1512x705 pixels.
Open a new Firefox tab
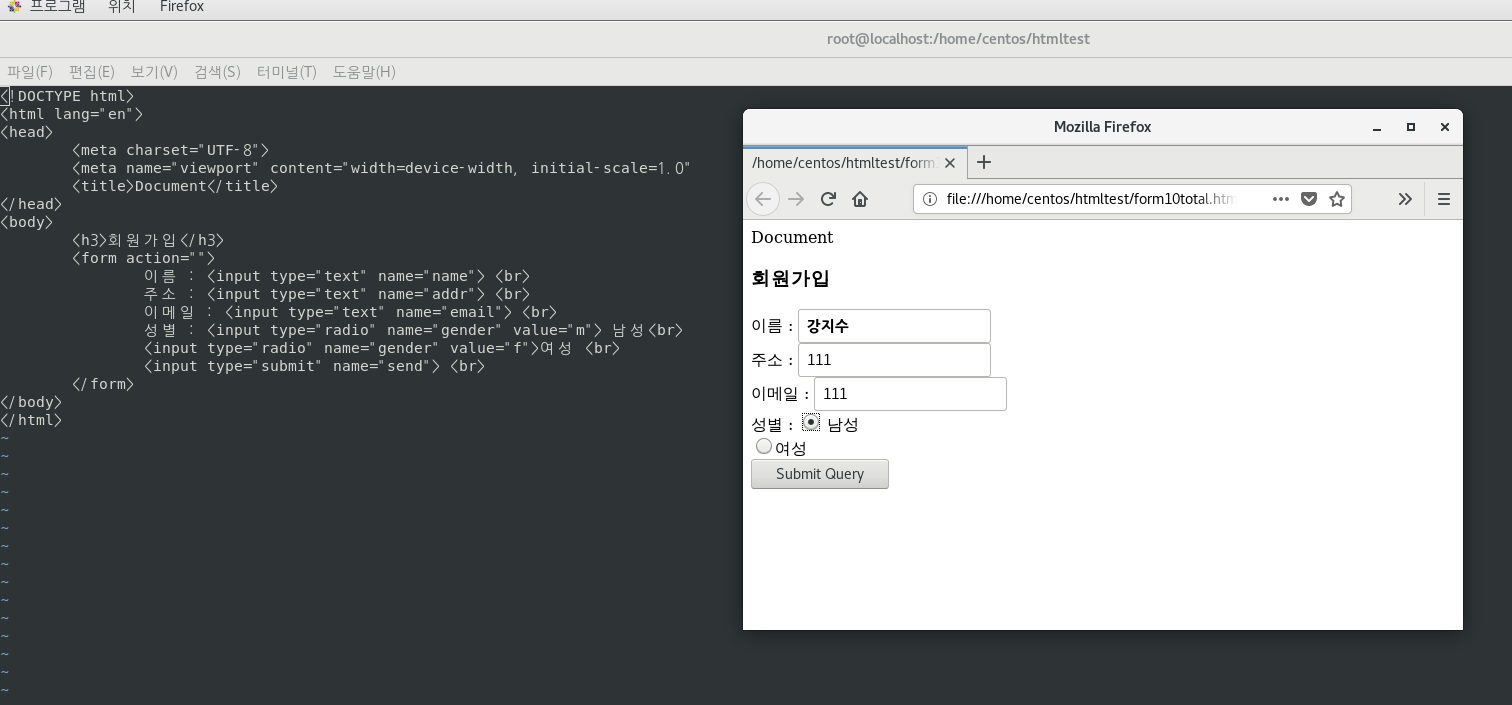point(984,162)
